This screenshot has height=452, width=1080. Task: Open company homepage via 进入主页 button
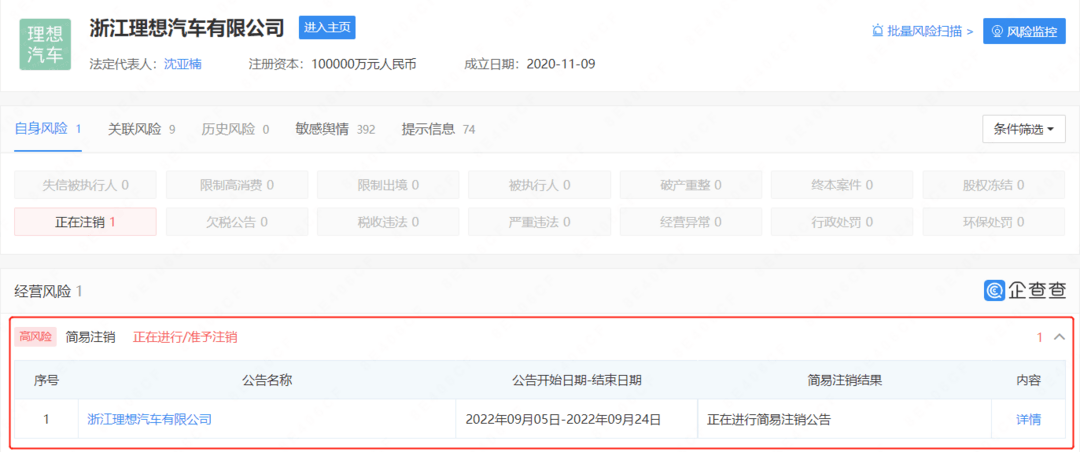(327, 28)
